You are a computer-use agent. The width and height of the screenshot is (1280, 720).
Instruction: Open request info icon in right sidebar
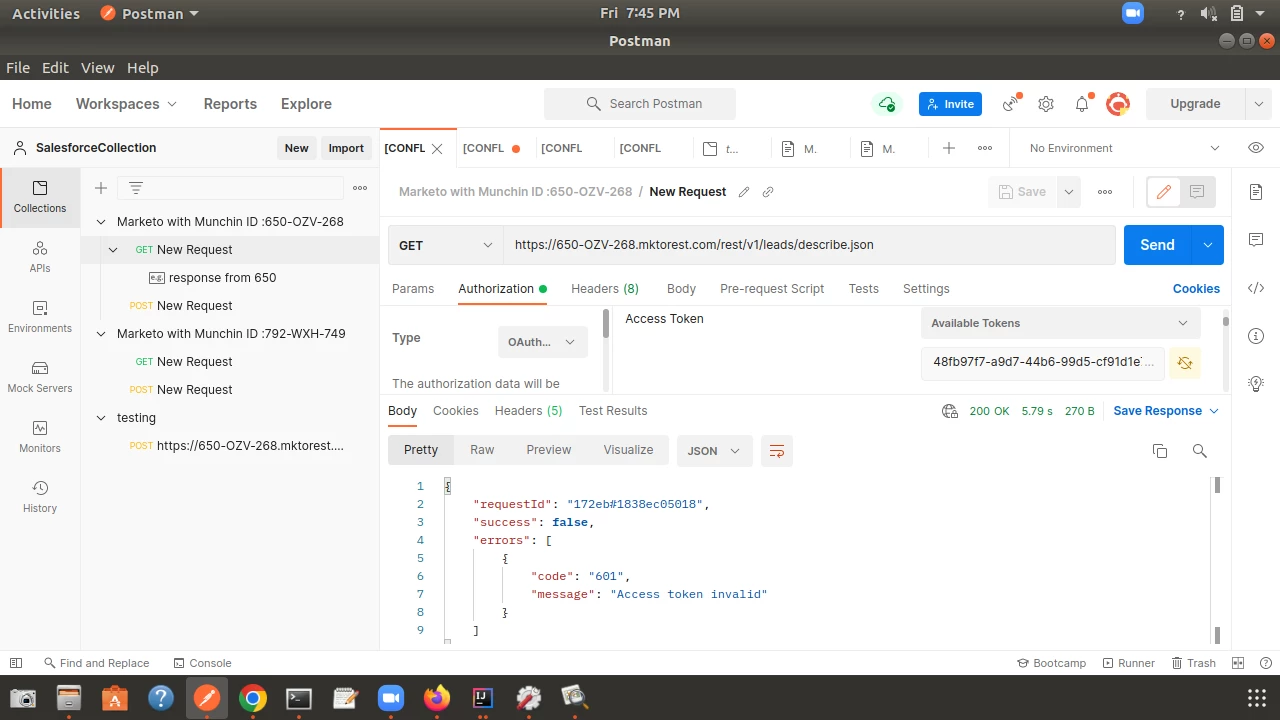[x=1256, y=336]
